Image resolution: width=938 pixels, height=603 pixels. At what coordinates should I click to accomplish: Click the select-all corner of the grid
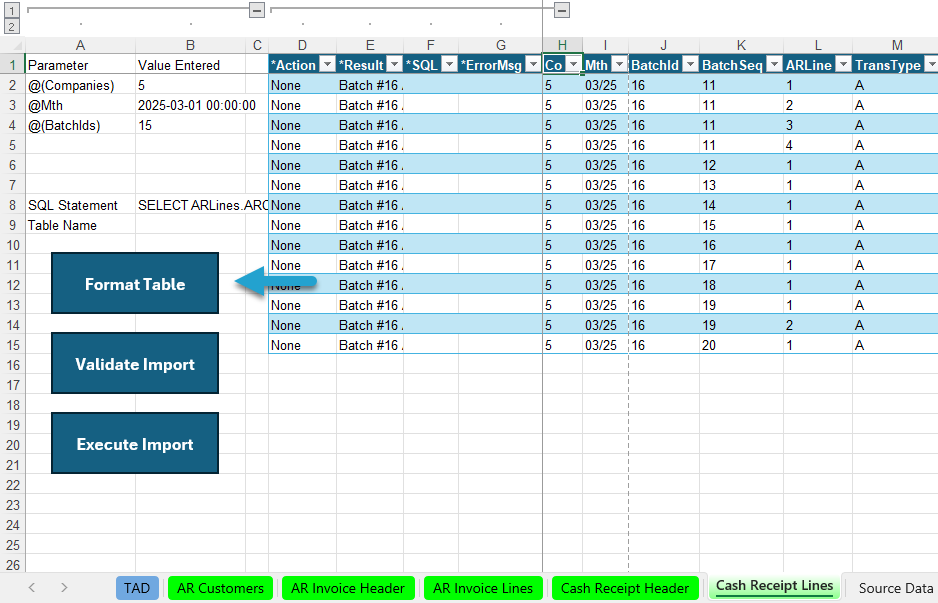(x=13, y=45)
